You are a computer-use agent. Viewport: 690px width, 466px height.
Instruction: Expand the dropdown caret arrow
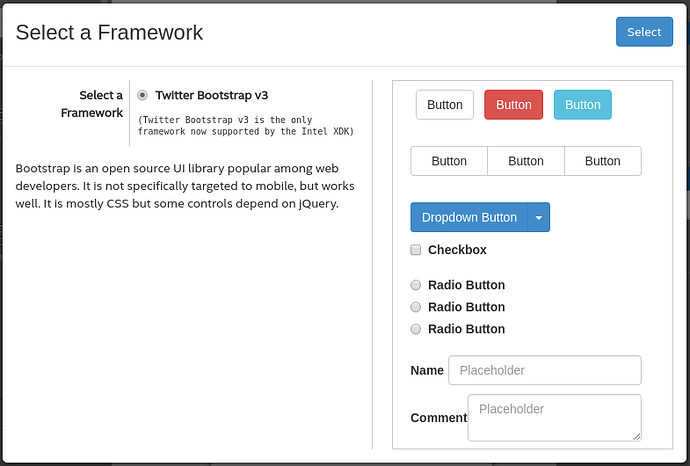click(539, 217)
